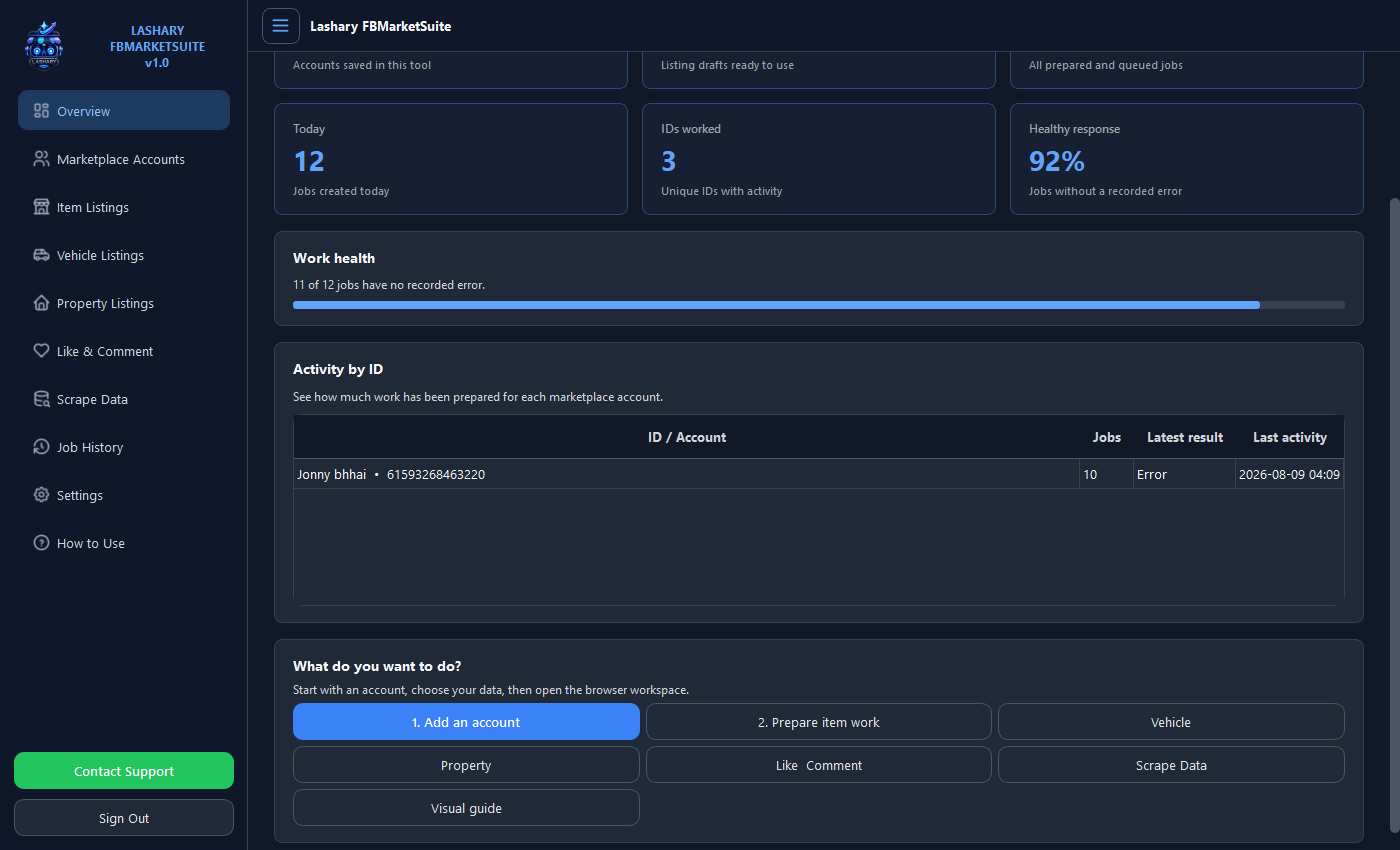Click the Property Listings house icon

41,303
